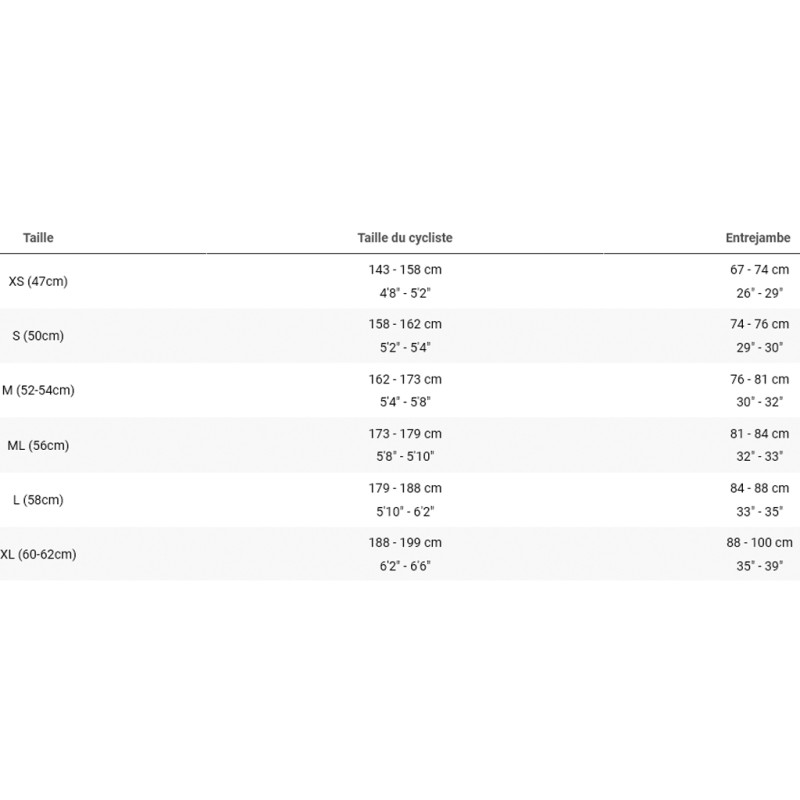This screenshot has width=800, height=800.
Task: Click the 88 - 100 cm inseam value
Action: coord(759,542)
